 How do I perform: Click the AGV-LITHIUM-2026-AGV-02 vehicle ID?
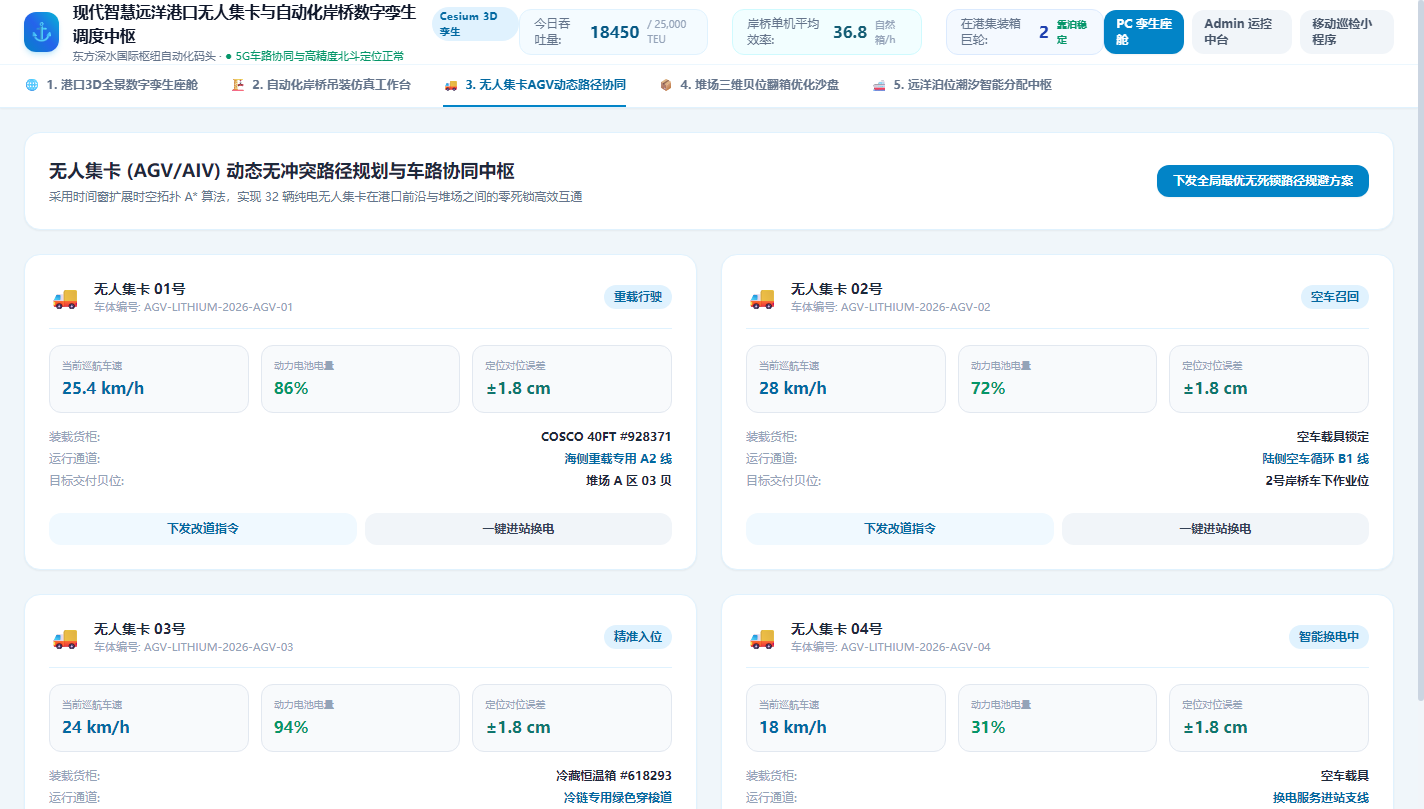(x=916, y=307)
